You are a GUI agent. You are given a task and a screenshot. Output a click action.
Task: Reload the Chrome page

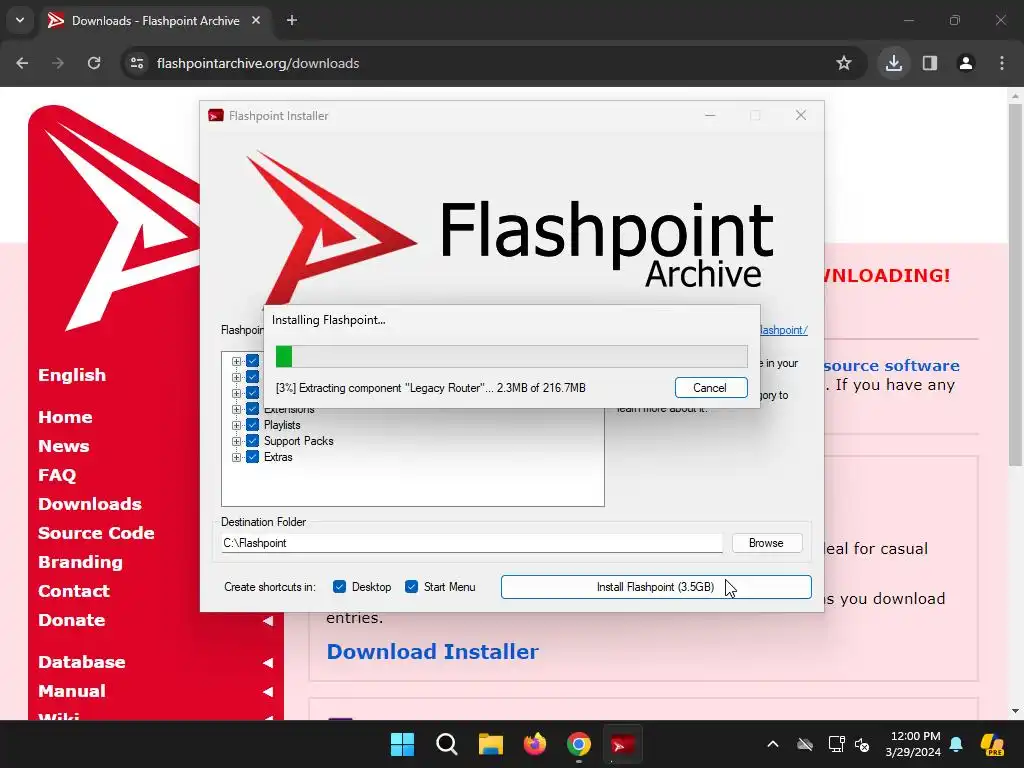pyautogui.click(x=94, y=63)
